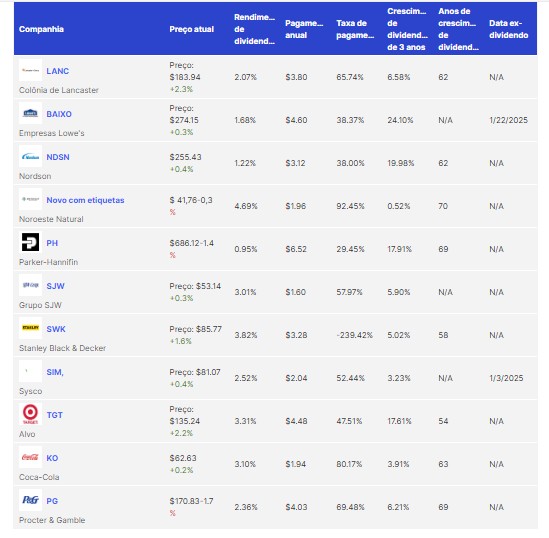
Task: Sort by the Preço atual column header
Action: [192, 29]
